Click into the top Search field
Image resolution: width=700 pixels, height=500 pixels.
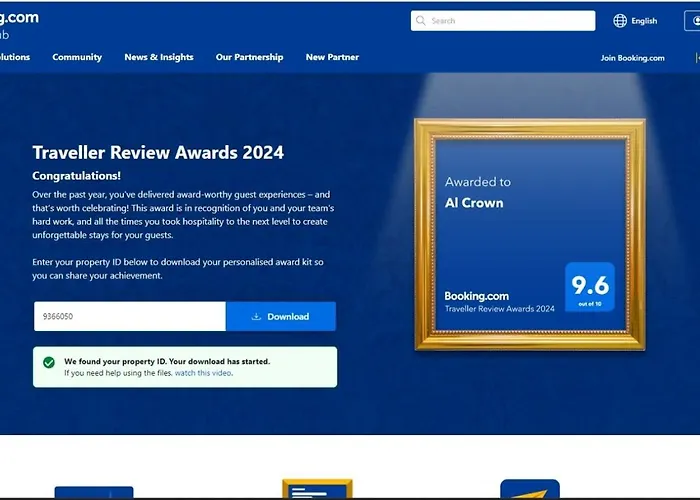[503, 21]
